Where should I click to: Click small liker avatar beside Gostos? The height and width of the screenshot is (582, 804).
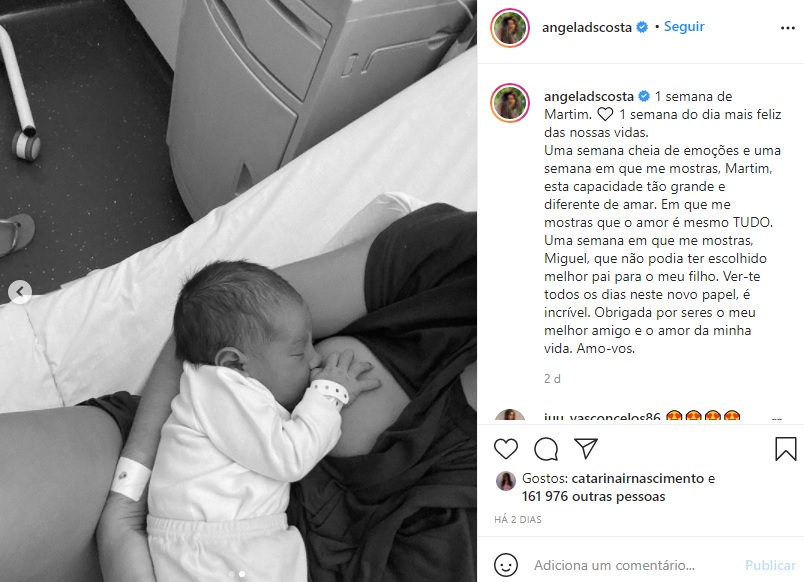tap(506, 481)
